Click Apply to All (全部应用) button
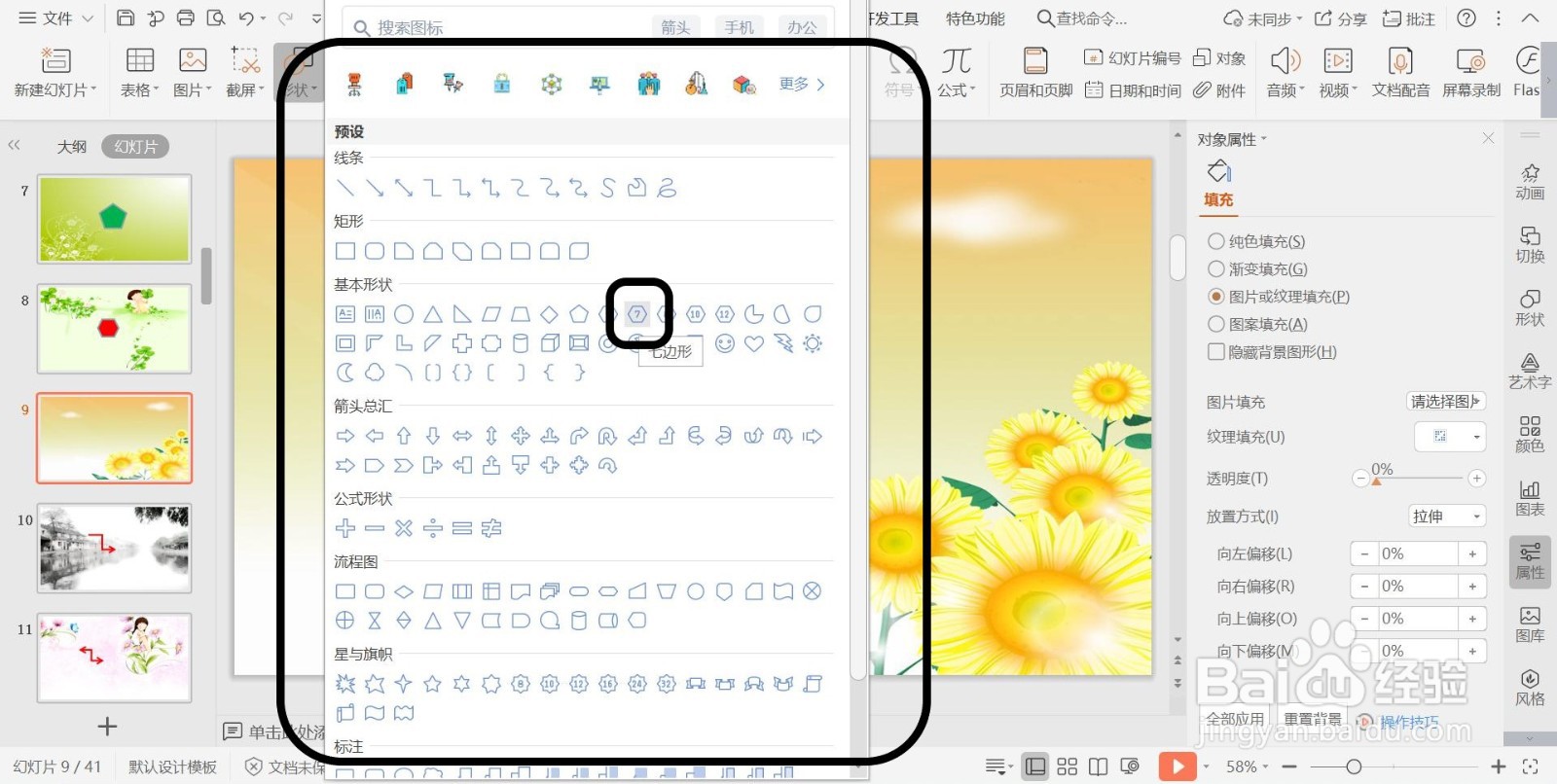 tap(1235, 719)
